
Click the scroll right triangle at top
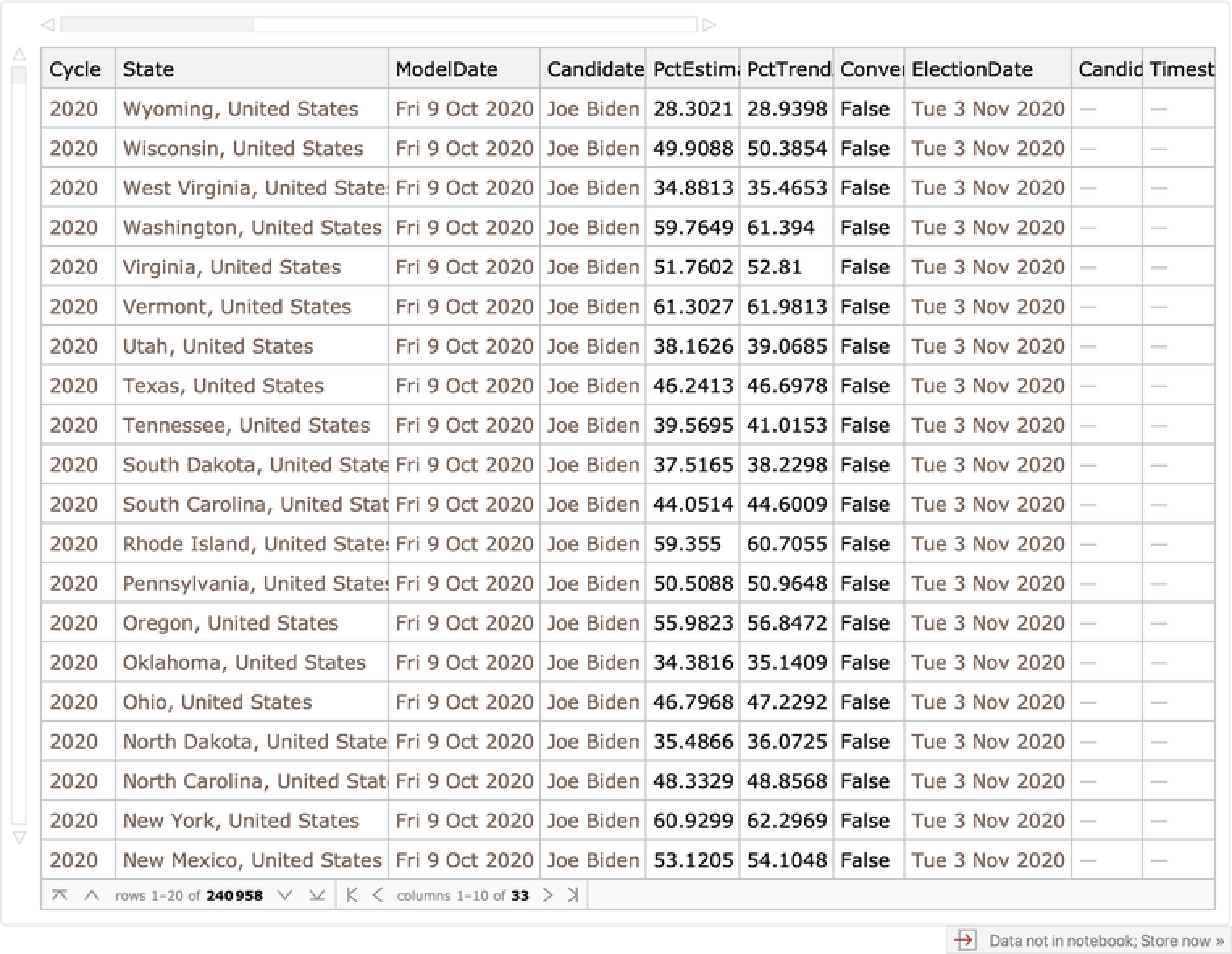pos(709,25)
